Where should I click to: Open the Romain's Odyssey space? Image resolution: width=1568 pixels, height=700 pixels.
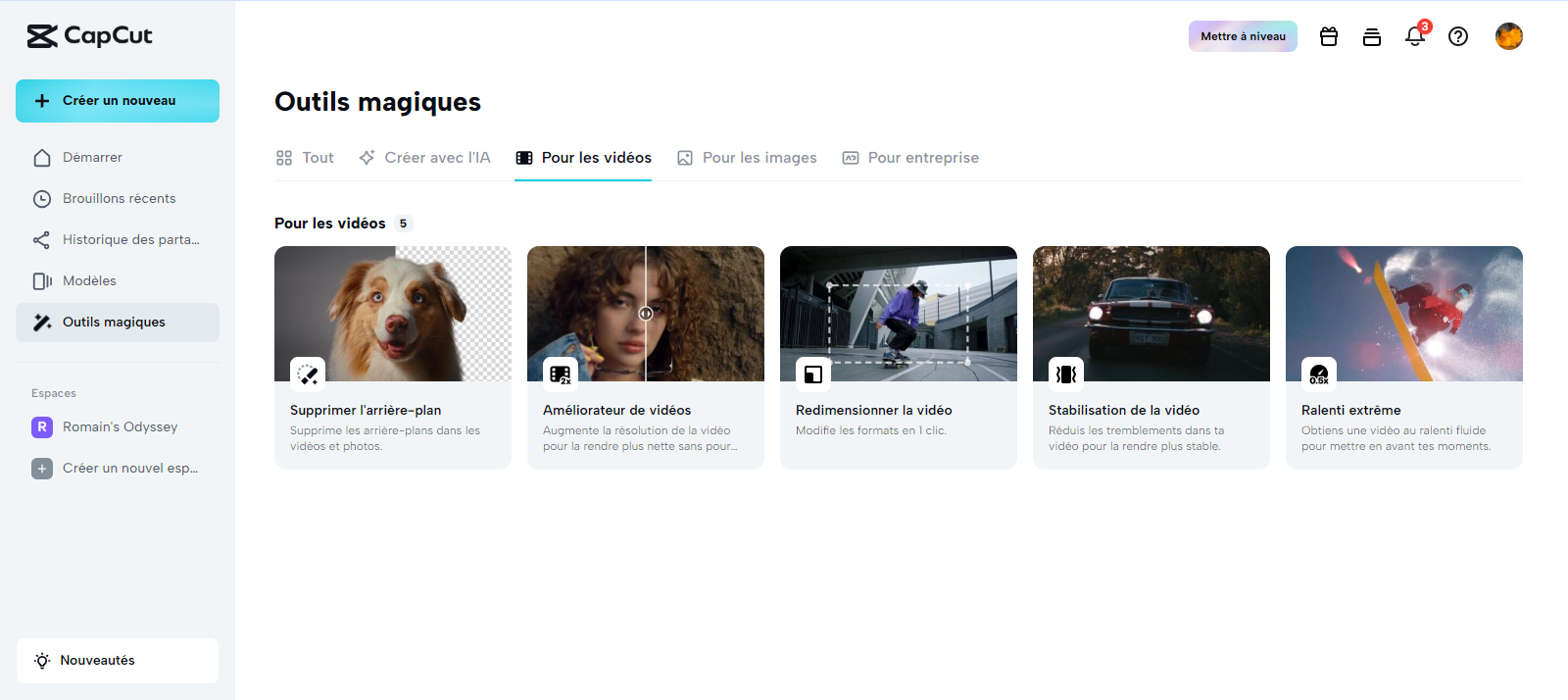click(x=118, y=427)
